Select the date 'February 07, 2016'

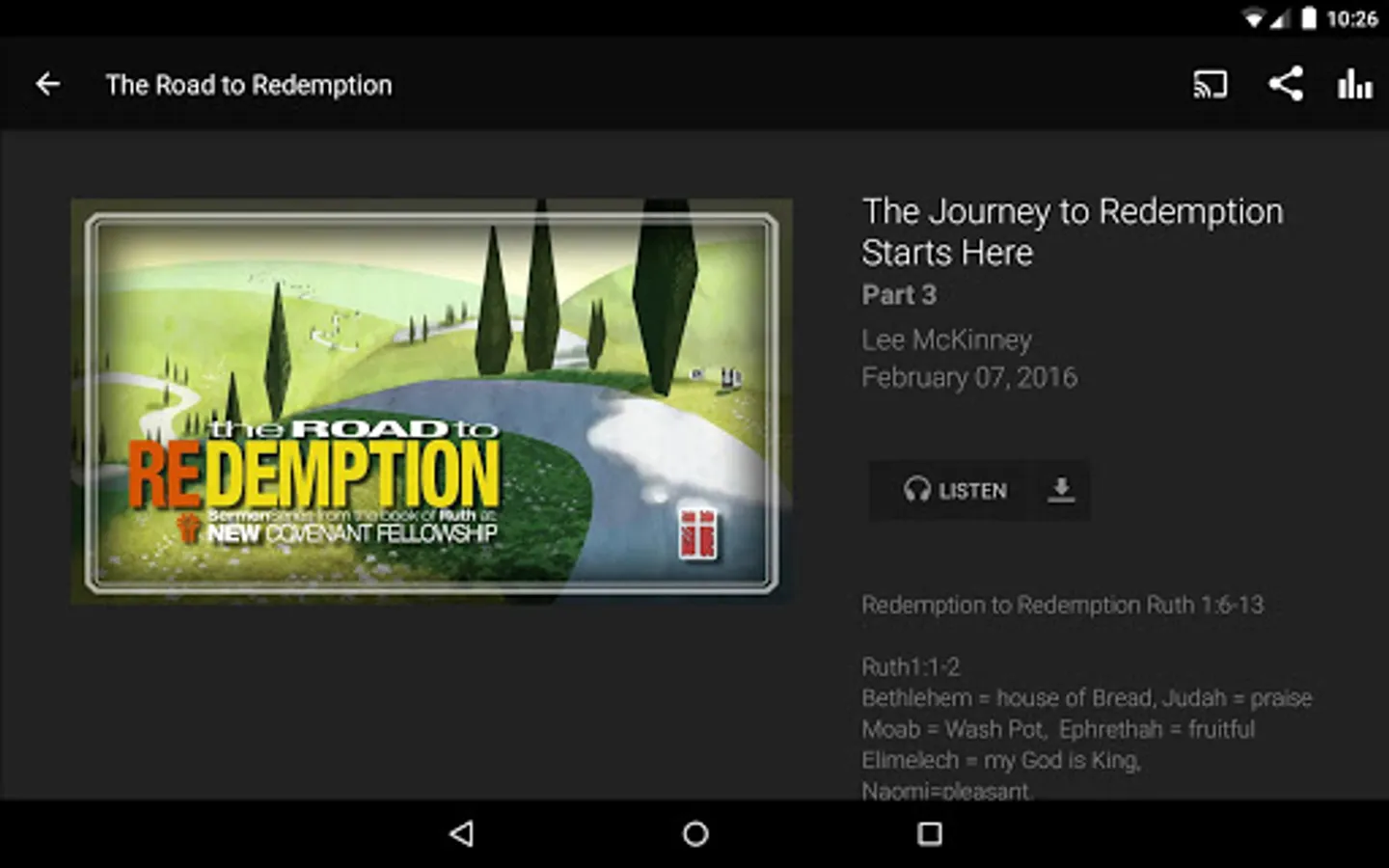click(x=968, y=377)
